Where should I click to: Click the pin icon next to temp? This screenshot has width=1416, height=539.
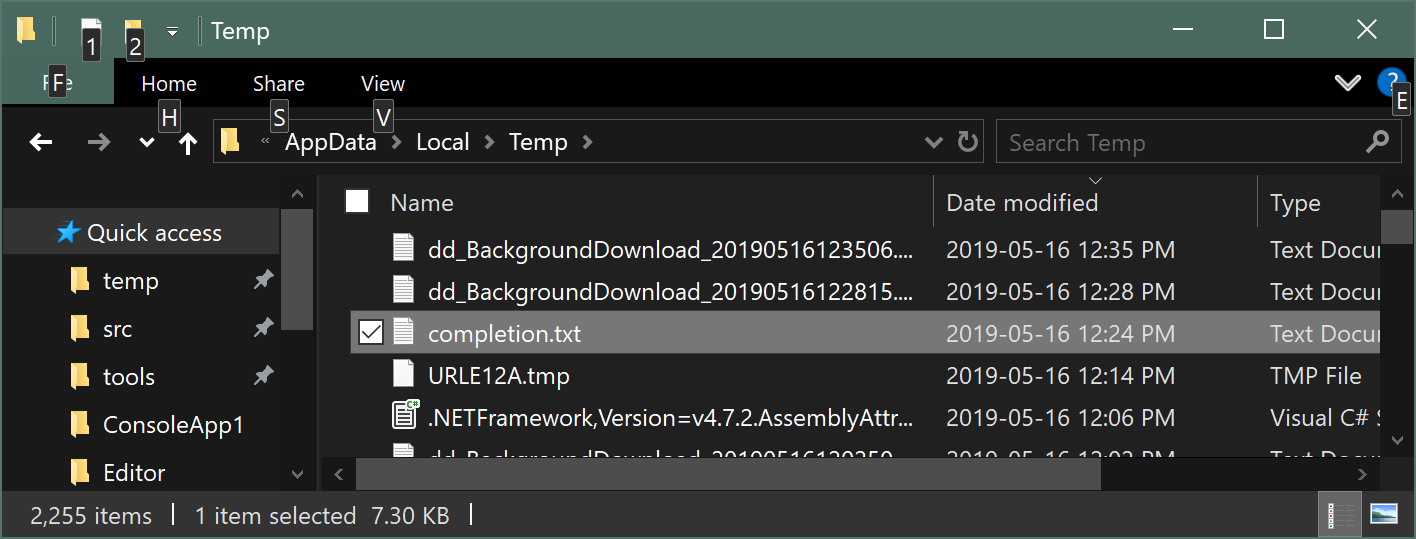[x=263, y=281]
